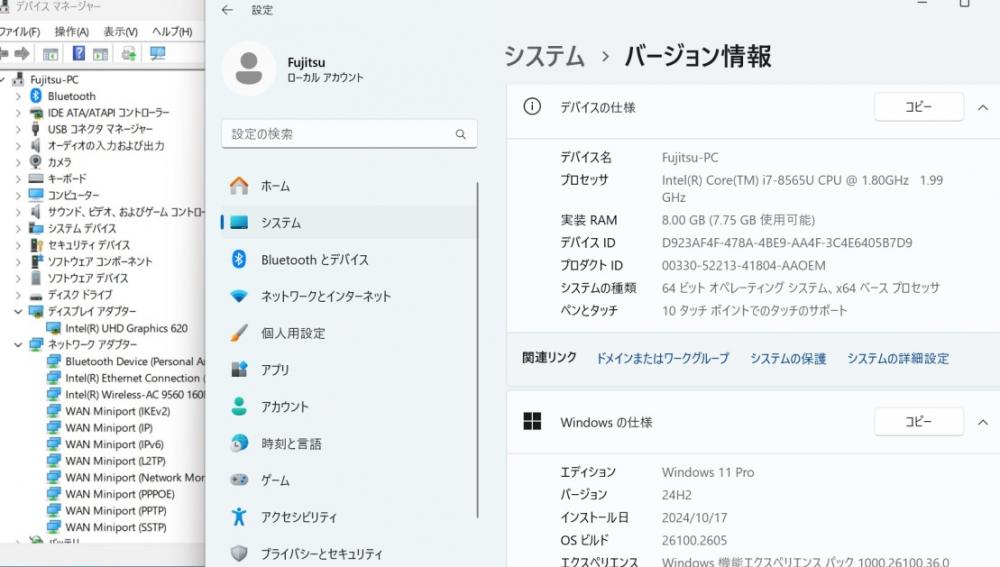
Task: Click install date value 2024/10/17
Action: click(x=694, y=517)
